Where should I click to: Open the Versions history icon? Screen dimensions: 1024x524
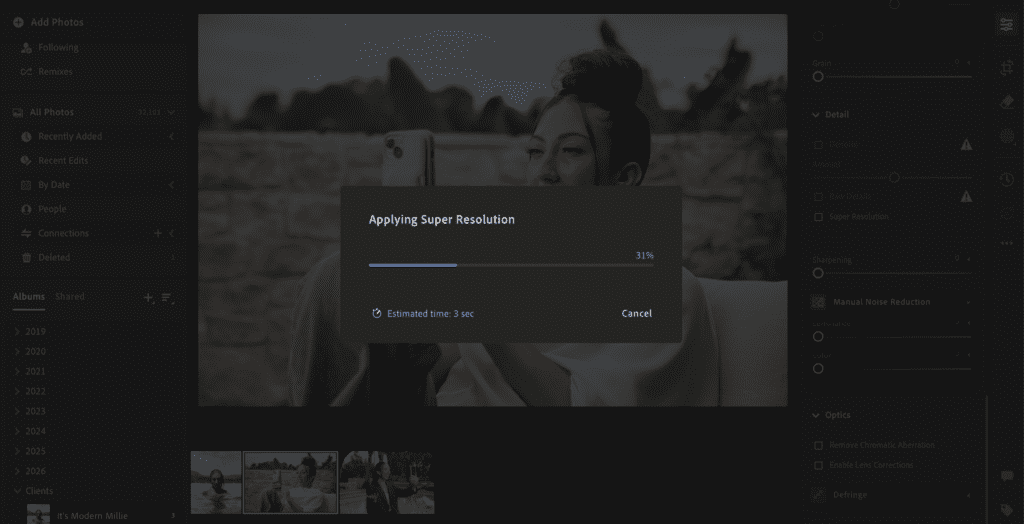(x=1007, y=179)
